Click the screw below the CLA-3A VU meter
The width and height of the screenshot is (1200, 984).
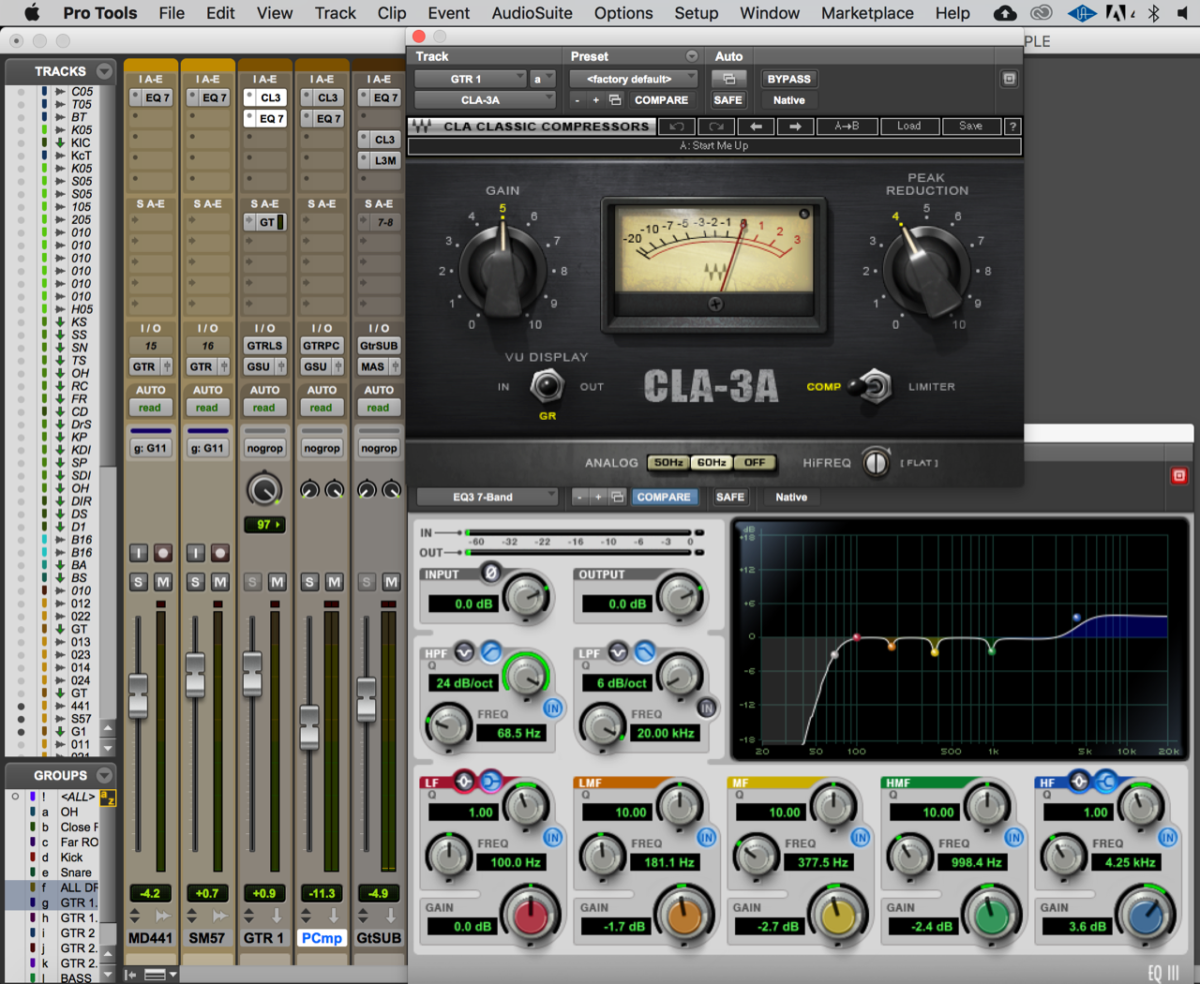pyautogui.click(x=715, y=304)
